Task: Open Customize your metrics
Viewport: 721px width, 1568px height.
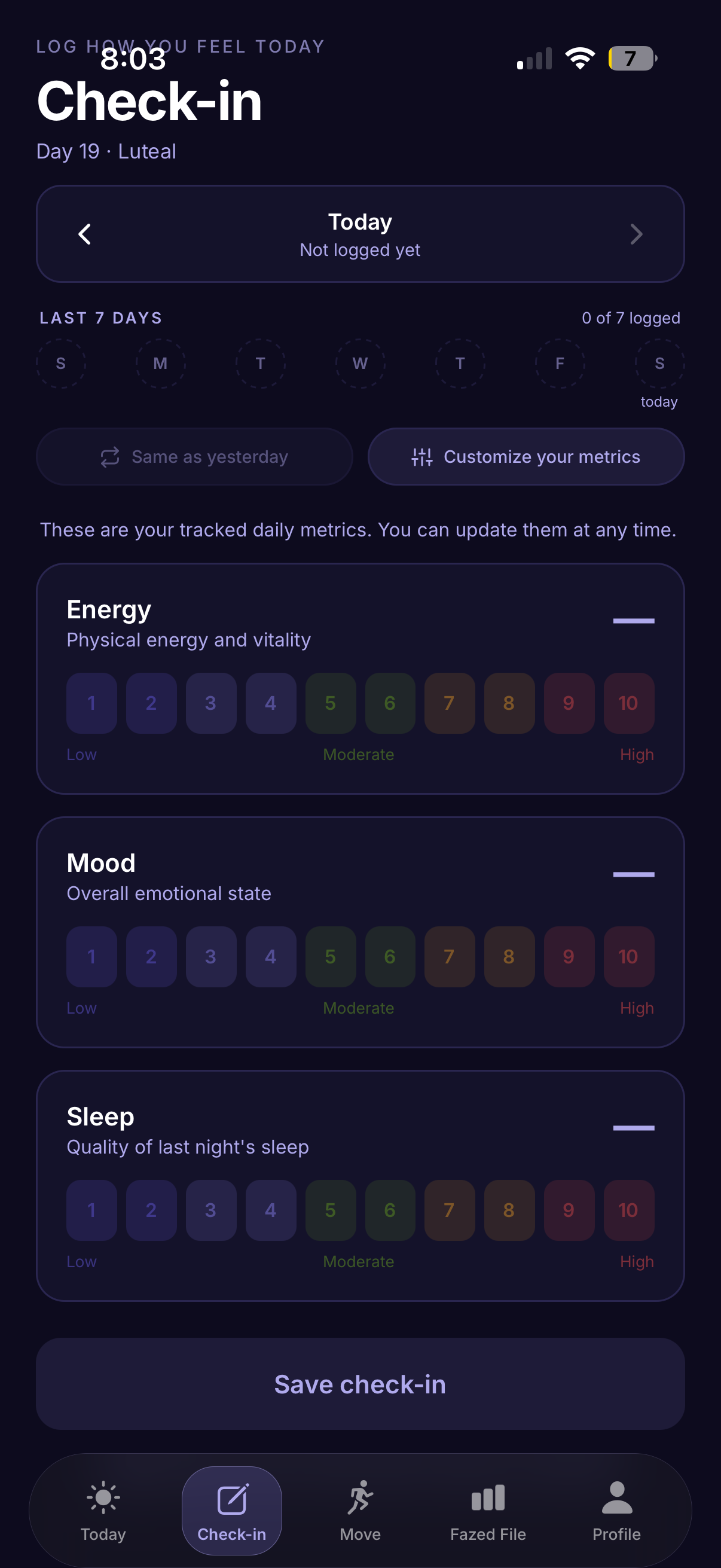Action: click(526, 456)
